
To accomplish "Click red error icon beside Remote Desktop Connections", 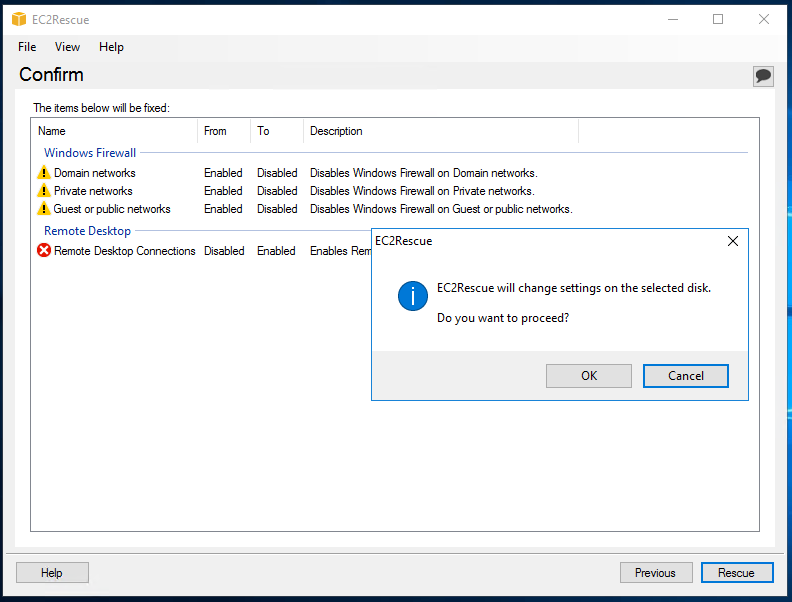I will tap(44, 250).
